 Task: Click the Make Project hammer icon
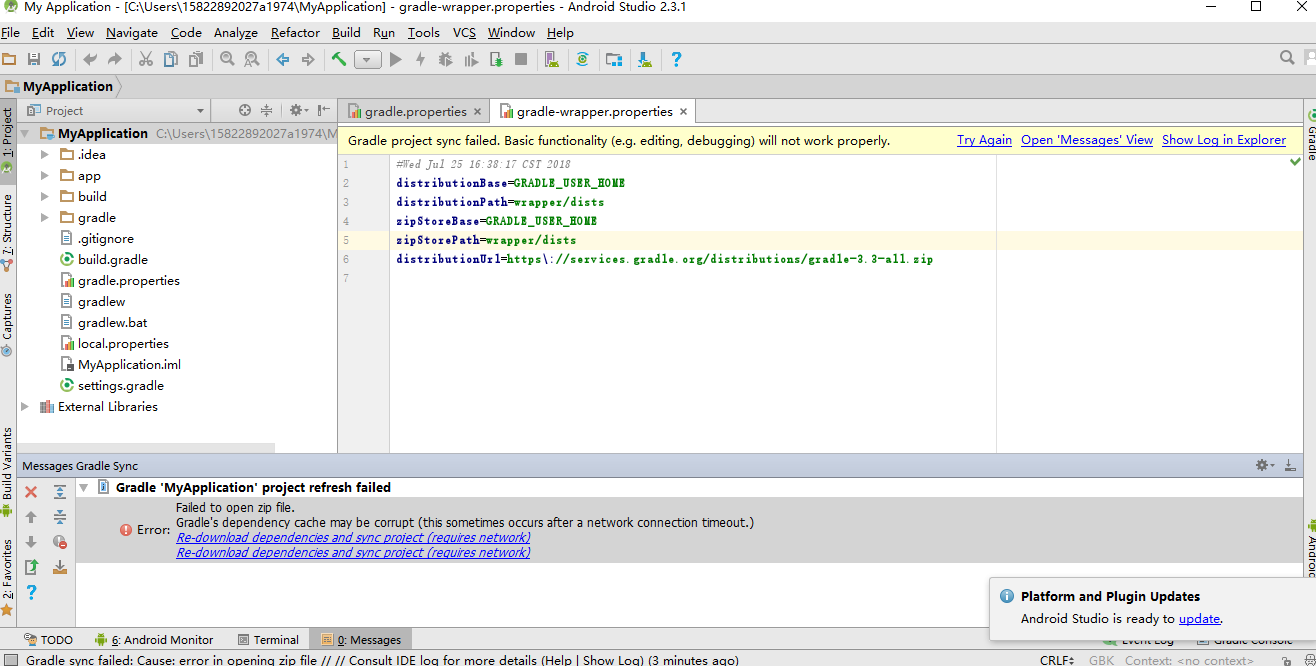pos(339,60)
